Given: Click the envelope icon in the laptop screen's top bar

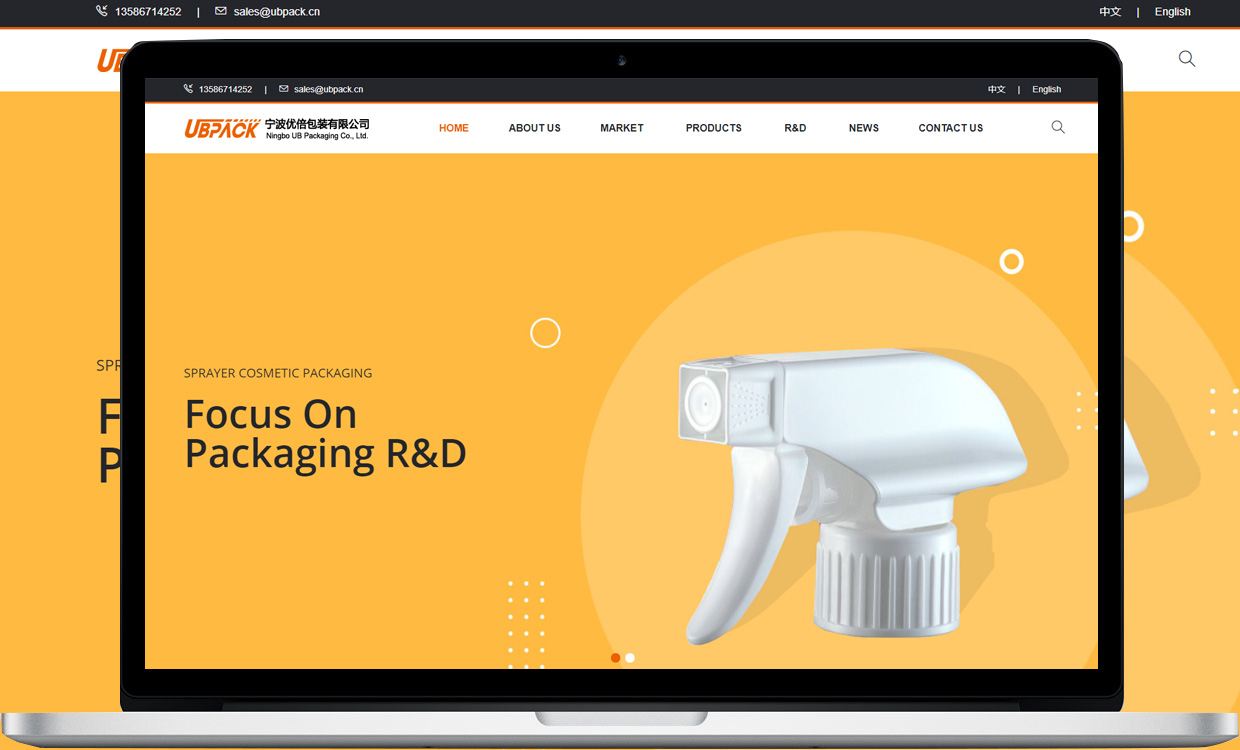Looking at the screenshot, I should pos(284,89).
